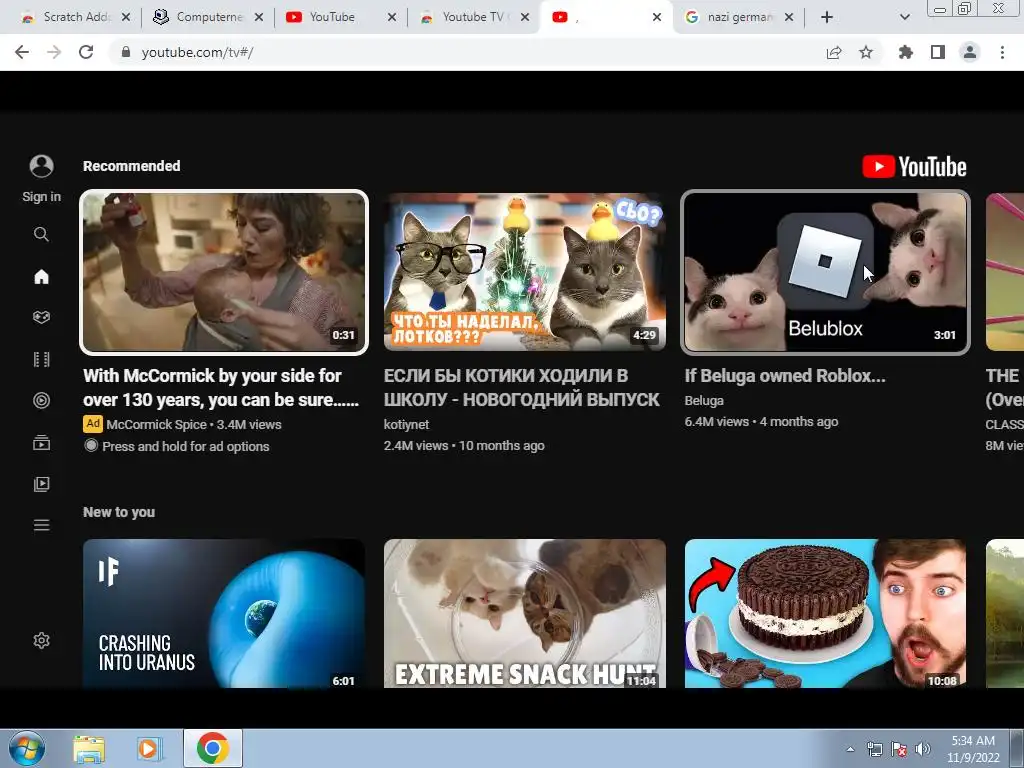The height and width of the screenshot is (768, 1024).
Task: Click '6.4M views • 4 months ago' text
Action: [761, 422]
